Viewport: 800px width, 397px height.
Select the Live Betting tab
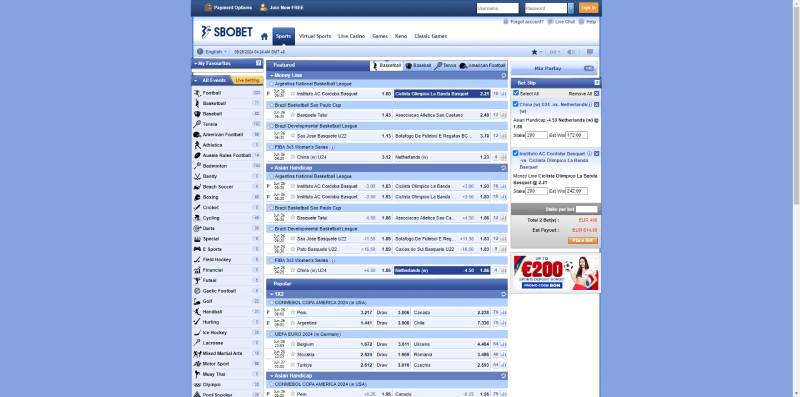pos(247,81)
